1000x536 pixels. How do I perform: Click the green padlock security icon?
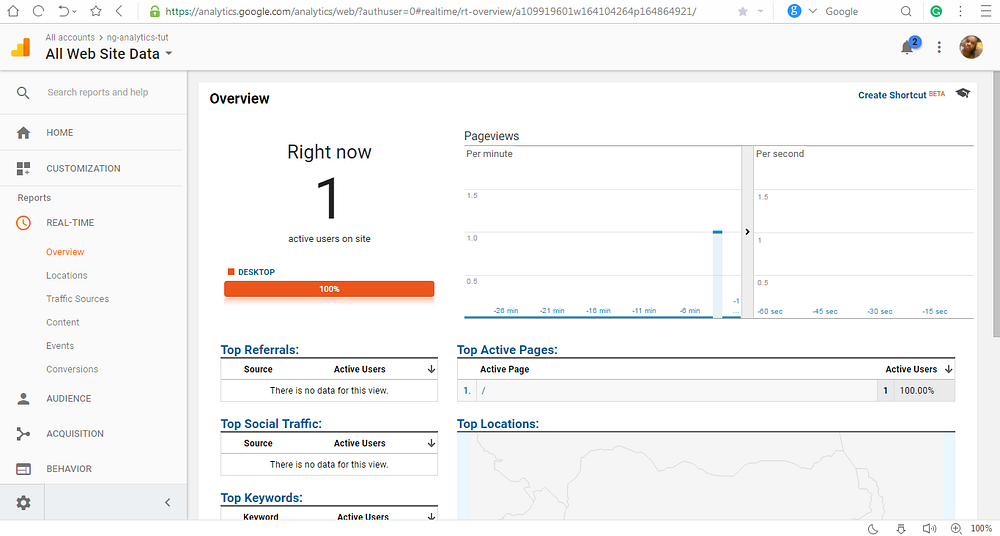pos(154,11)
